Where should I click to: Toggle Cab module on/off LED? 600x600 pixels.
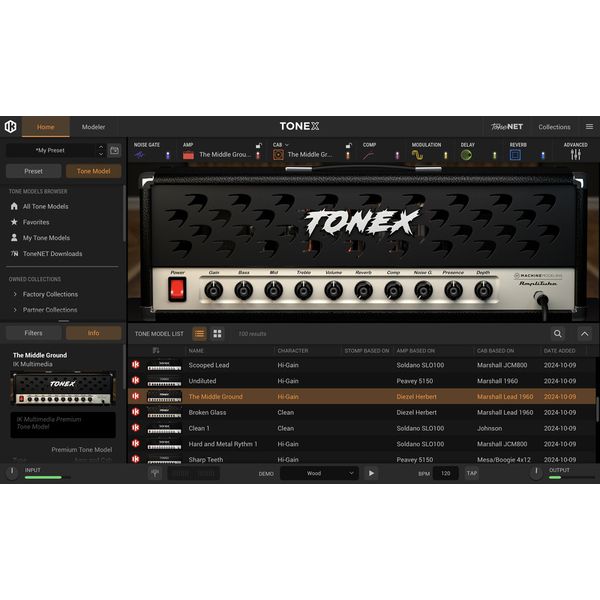pyautogui.click(x=348, y=155)
